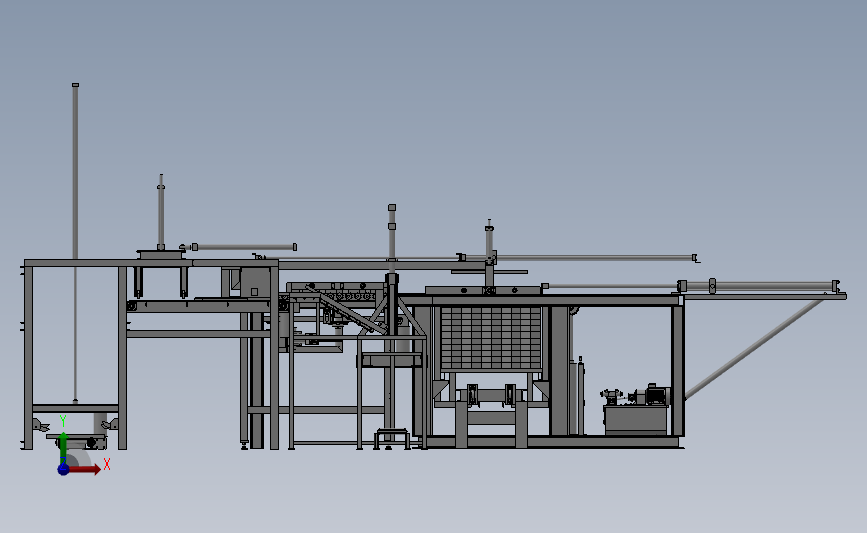Screen dimensions: 867x533
Task: Select the hydraulic tank box beneath the motor
Action: click(x=636, y=420)
